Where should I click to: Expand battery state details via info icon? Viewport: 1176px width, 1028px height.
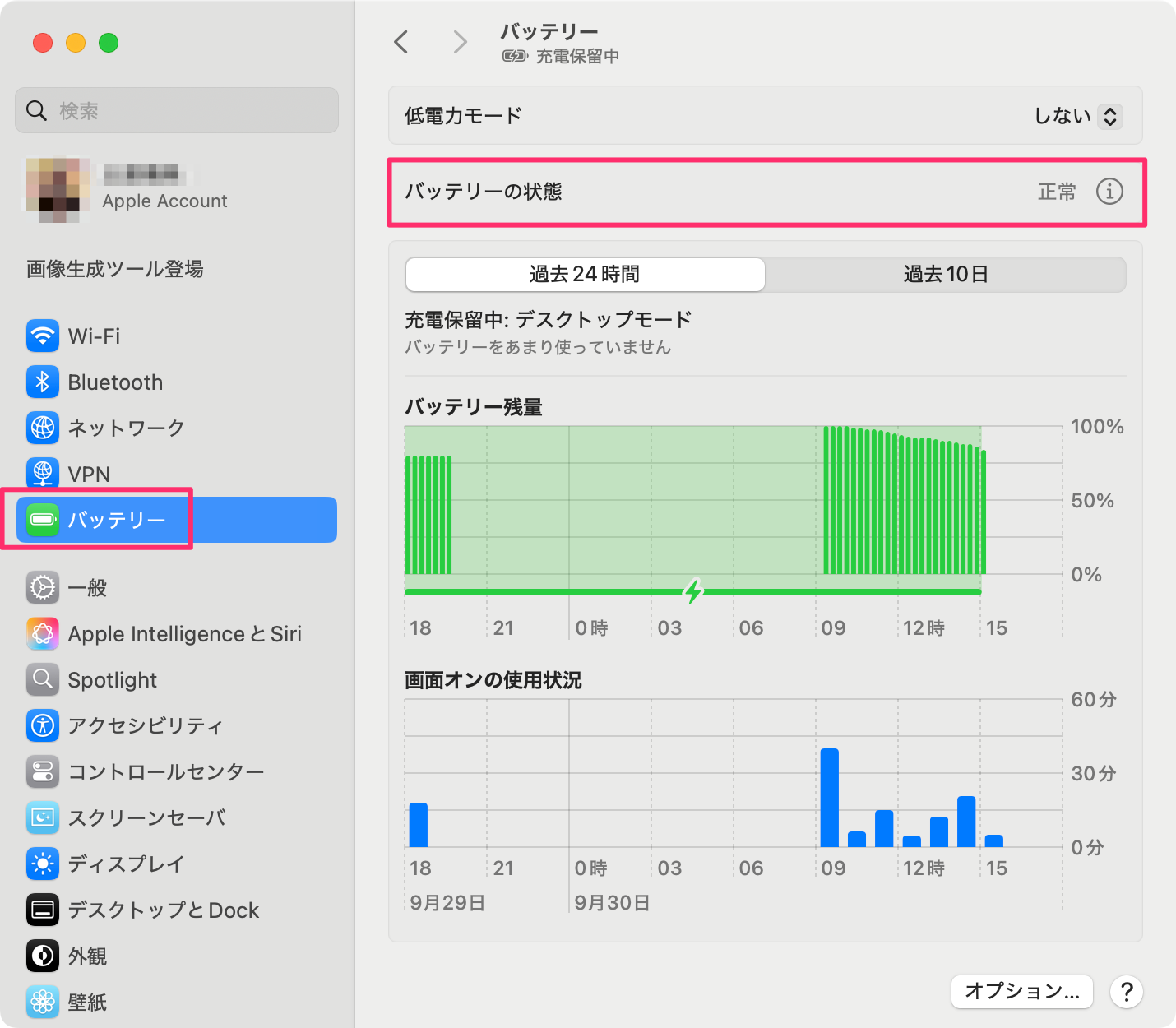[x=1110, y=192]
